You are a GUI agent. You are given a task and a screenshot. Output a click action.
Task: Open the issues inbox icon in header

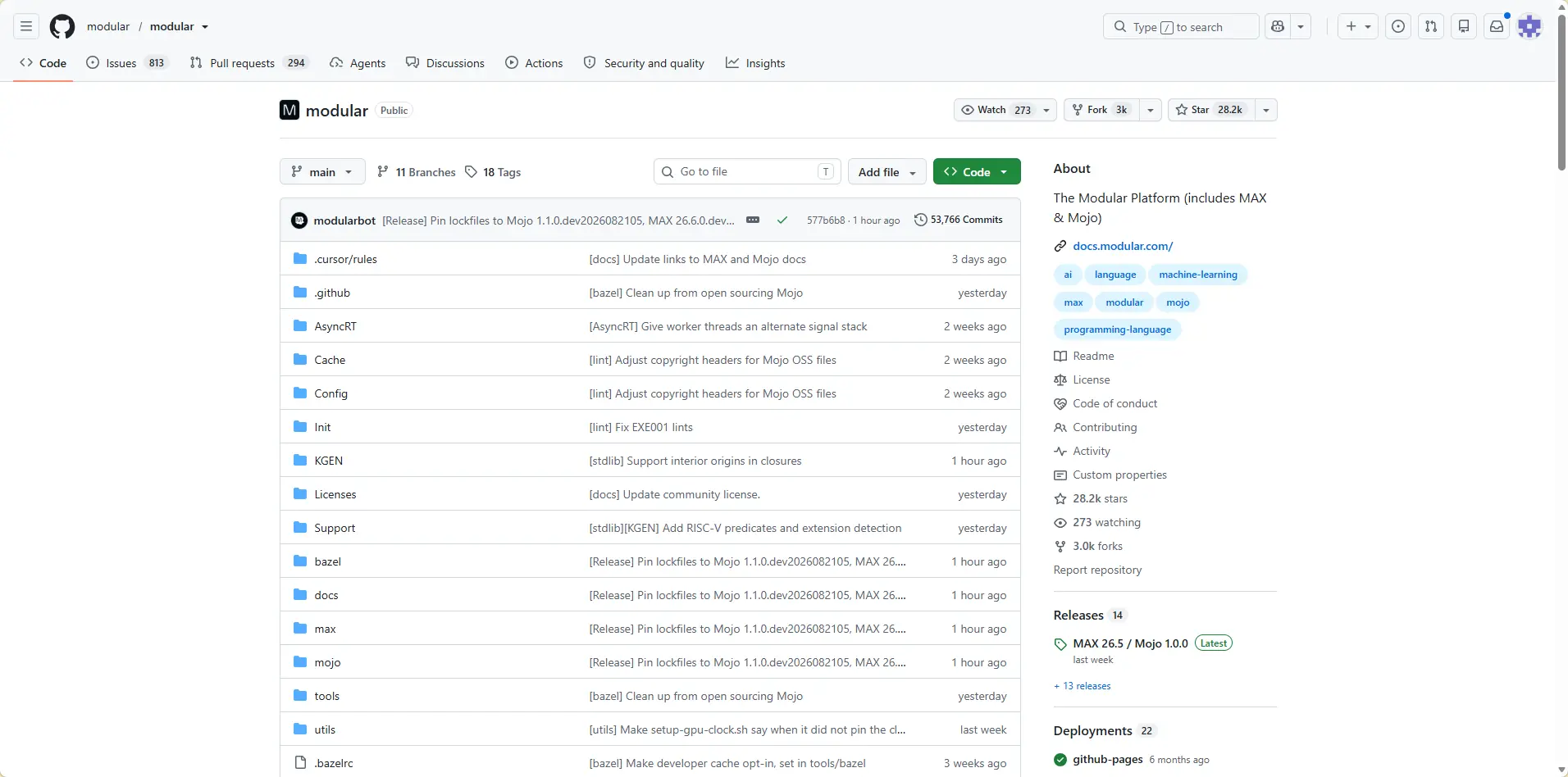(1398, 27)
